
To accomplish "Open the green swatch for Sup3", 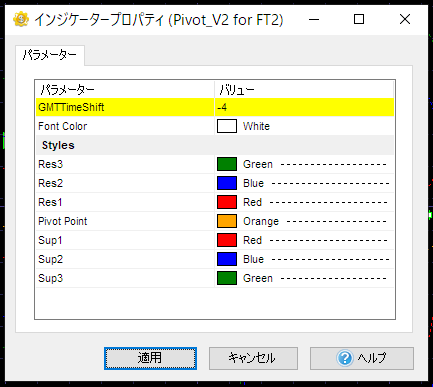I will click(227, 278).
